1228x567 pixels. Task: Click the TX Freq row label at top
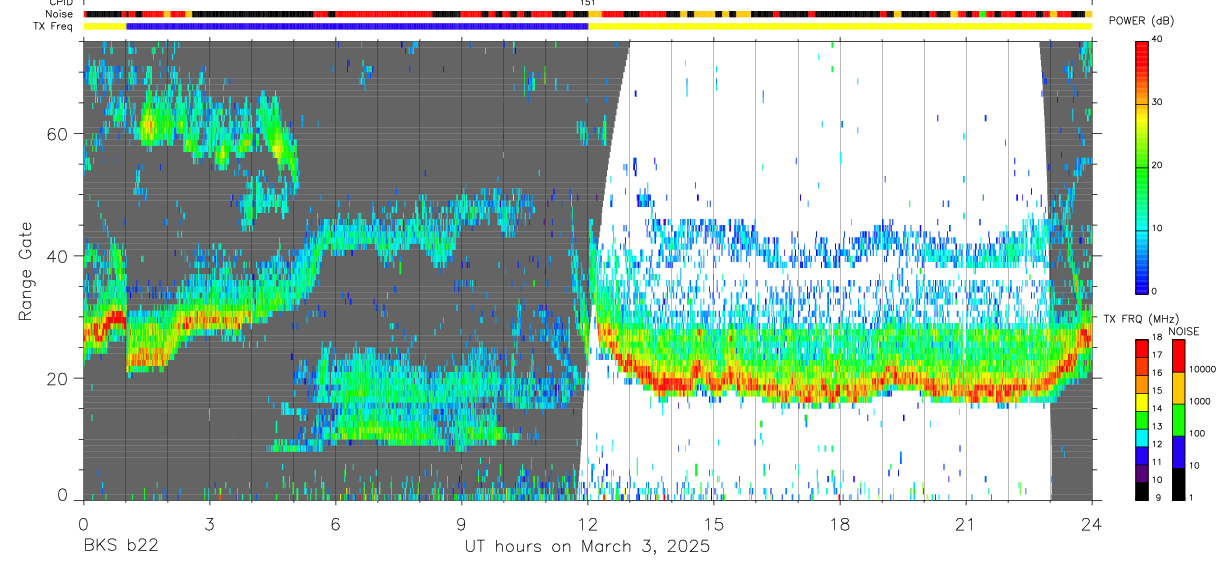click(x=54, y=27)
